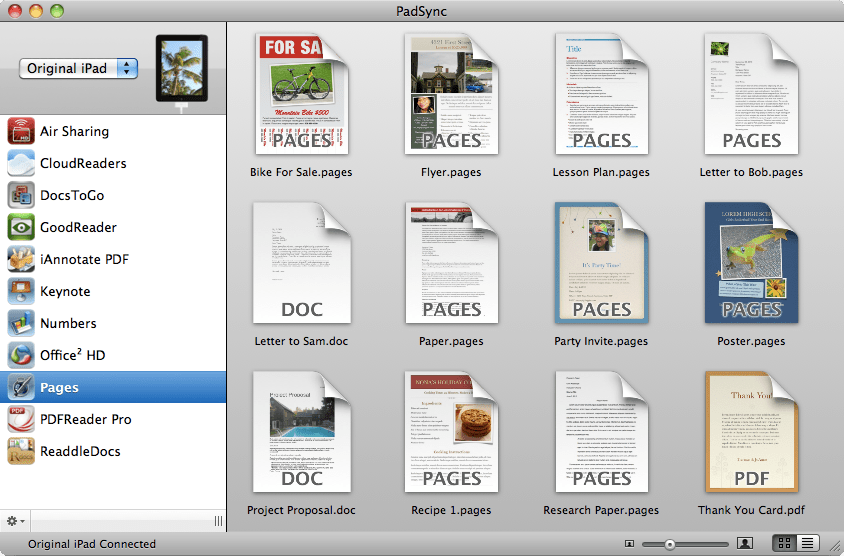Switch to icon grid view
The image size is (844, 556).
(785, 543)
